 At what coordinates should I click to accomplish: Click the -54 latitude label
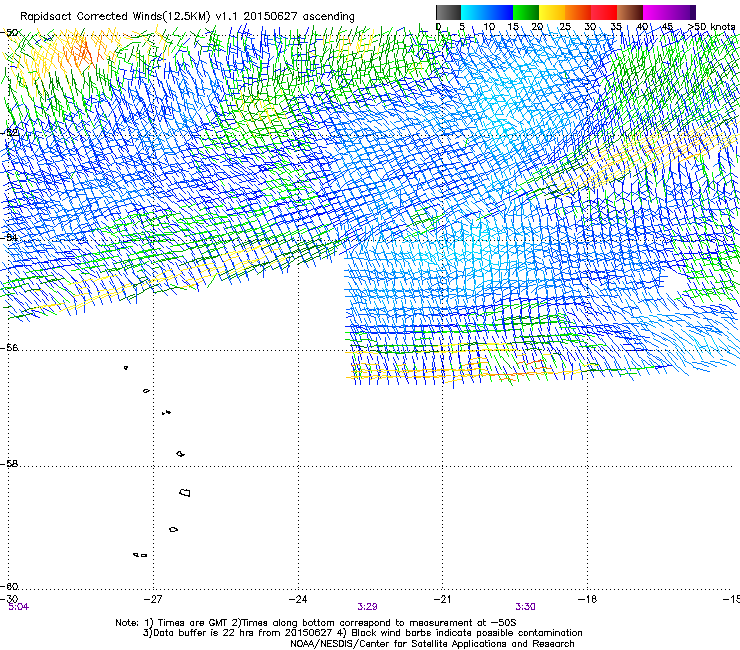(x=9, y=237)
